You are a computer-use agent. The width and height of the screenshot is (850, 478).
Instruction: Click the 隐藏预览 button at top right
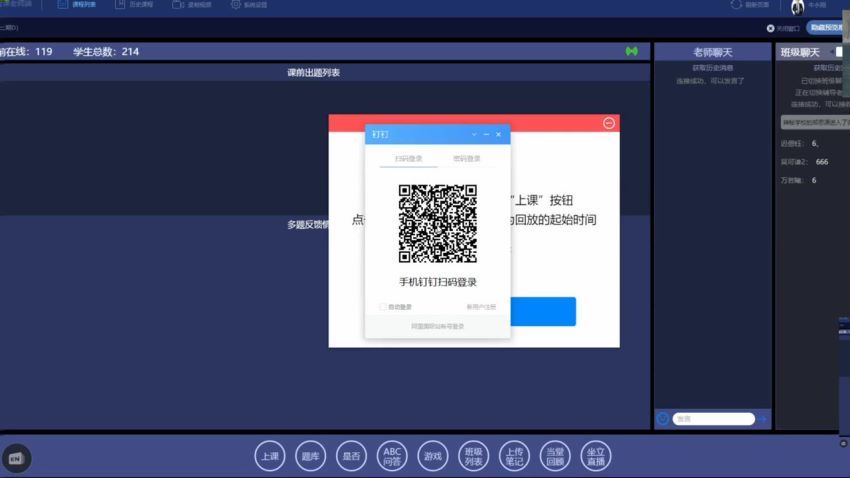pos(826,28)
